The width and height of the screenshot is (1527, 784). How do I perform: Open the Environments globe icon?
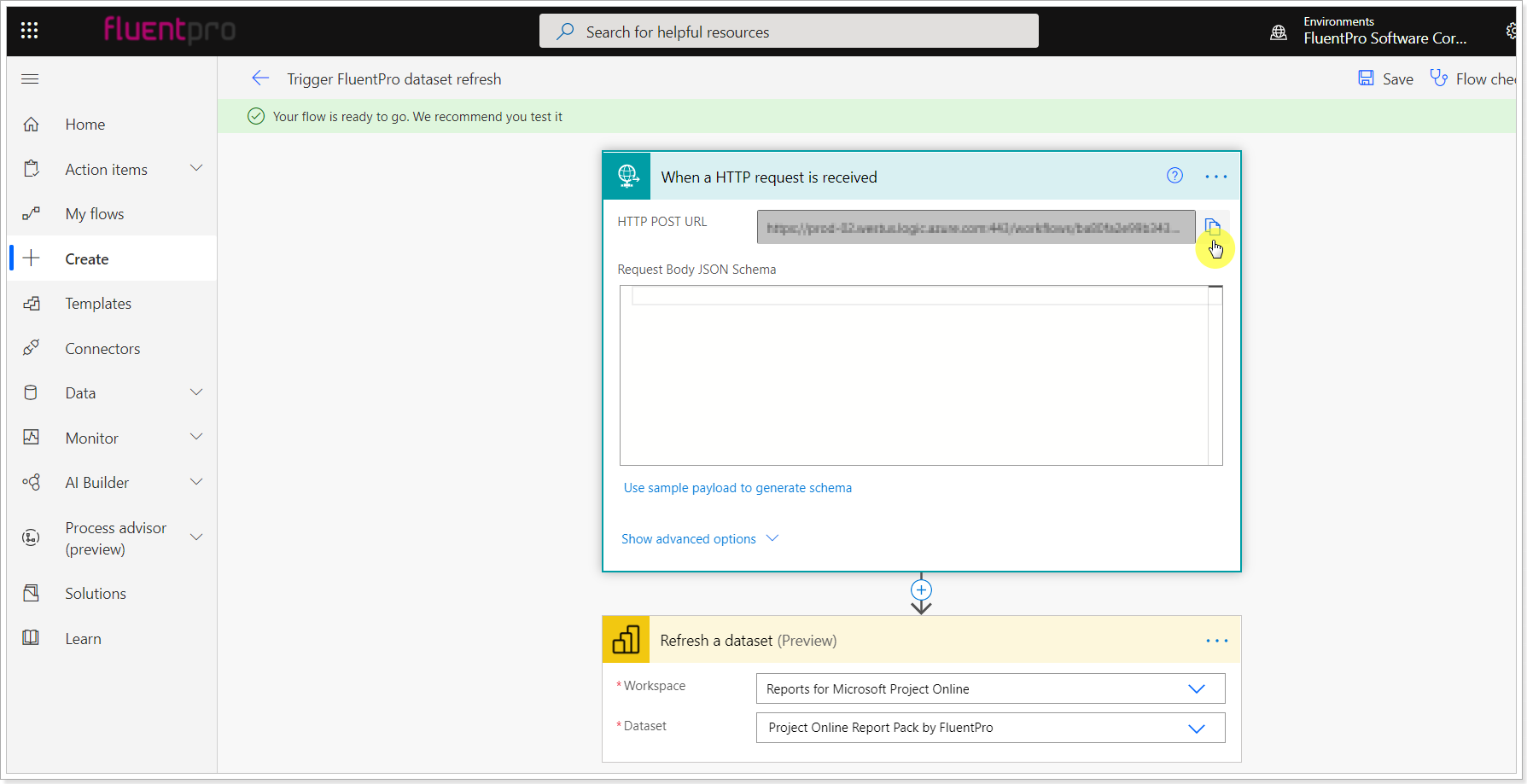coord(1279,32)
